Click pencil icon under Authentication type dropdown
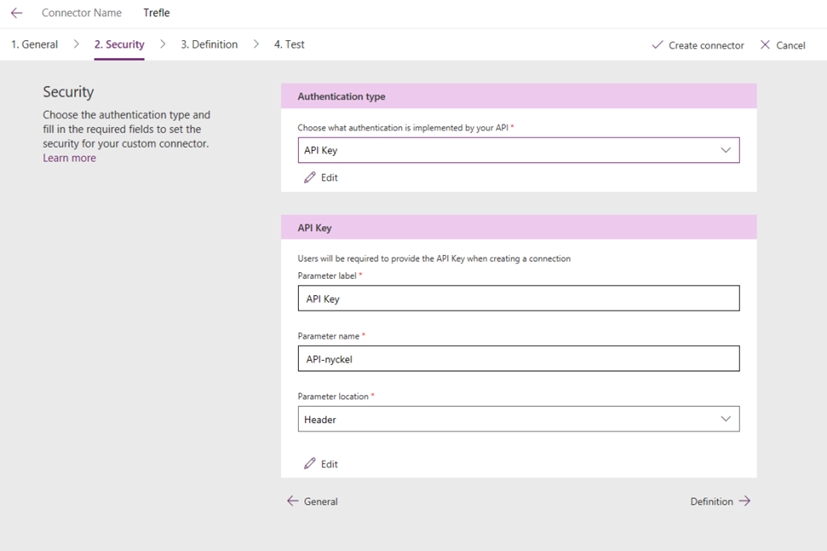827x551 pixels. click(310, 177)
